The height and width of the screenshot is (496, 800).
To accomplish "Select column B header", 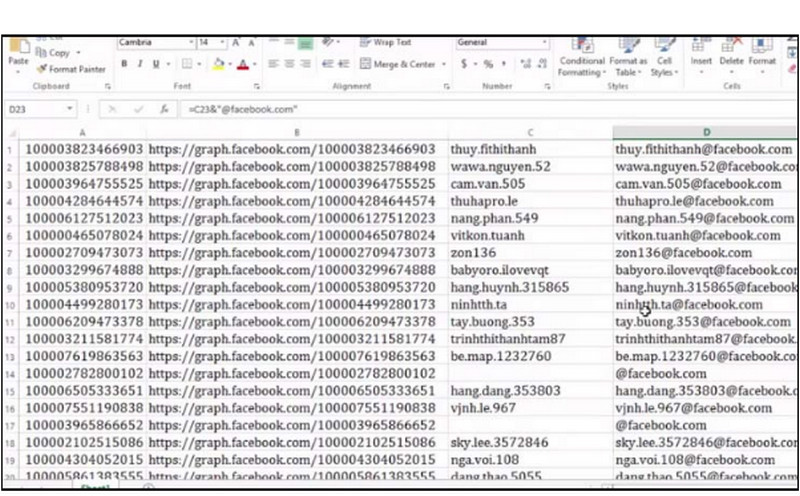I will [297, 133].
